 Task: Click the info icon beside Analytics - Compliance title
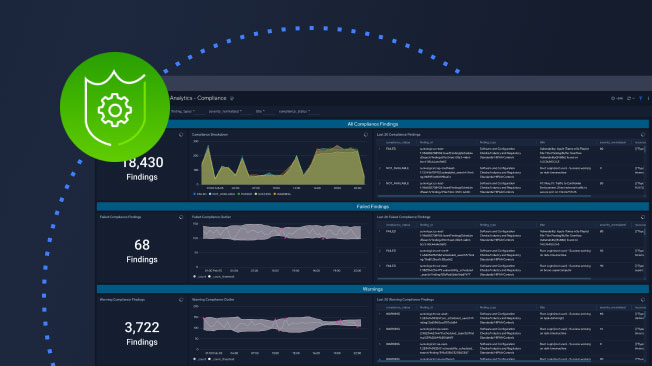coord(232,98)
